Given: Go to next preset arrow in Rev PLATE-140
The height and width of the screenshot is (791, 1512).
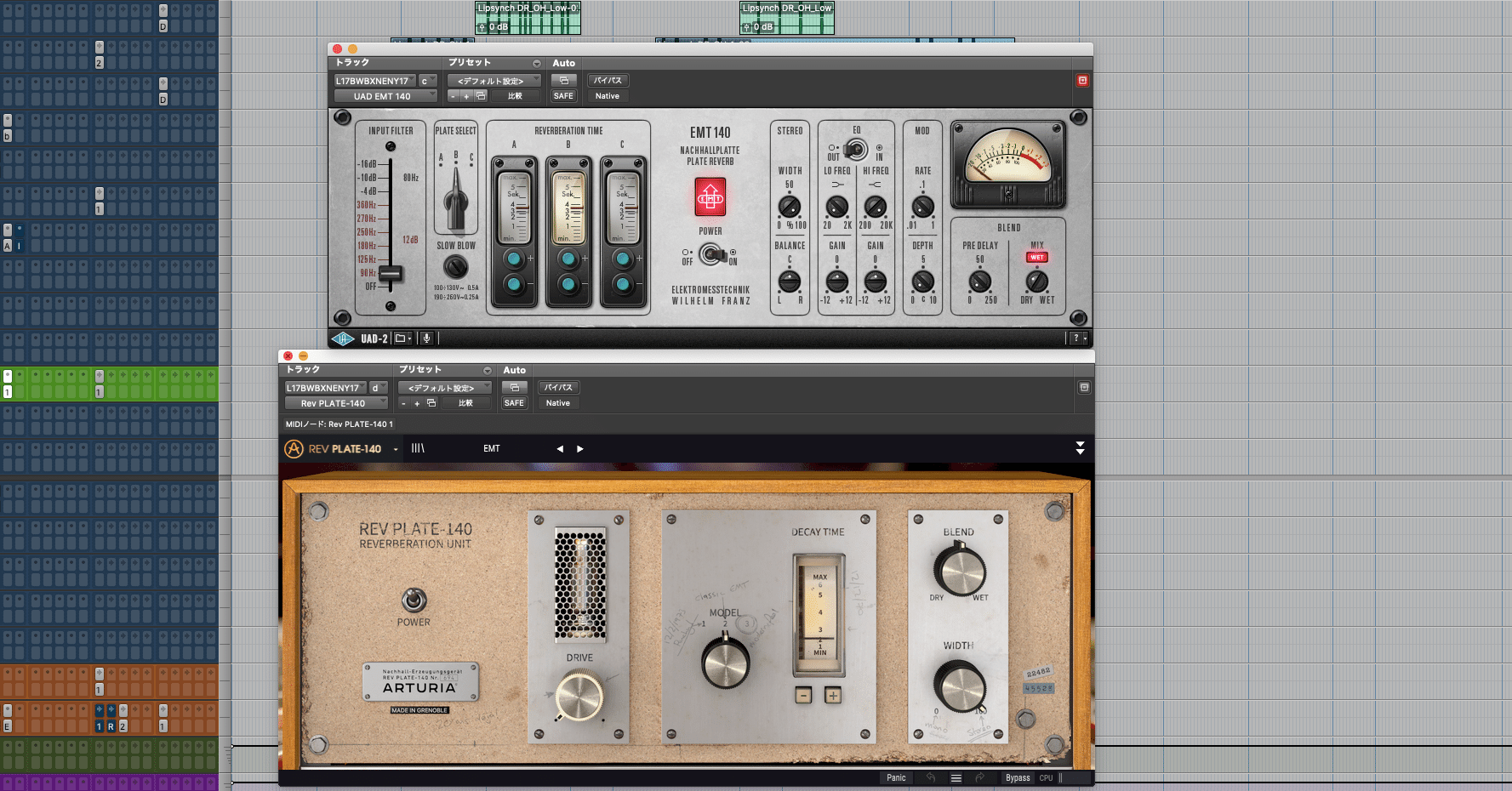Looking at the screenshot, I should (x=580, y=448).
